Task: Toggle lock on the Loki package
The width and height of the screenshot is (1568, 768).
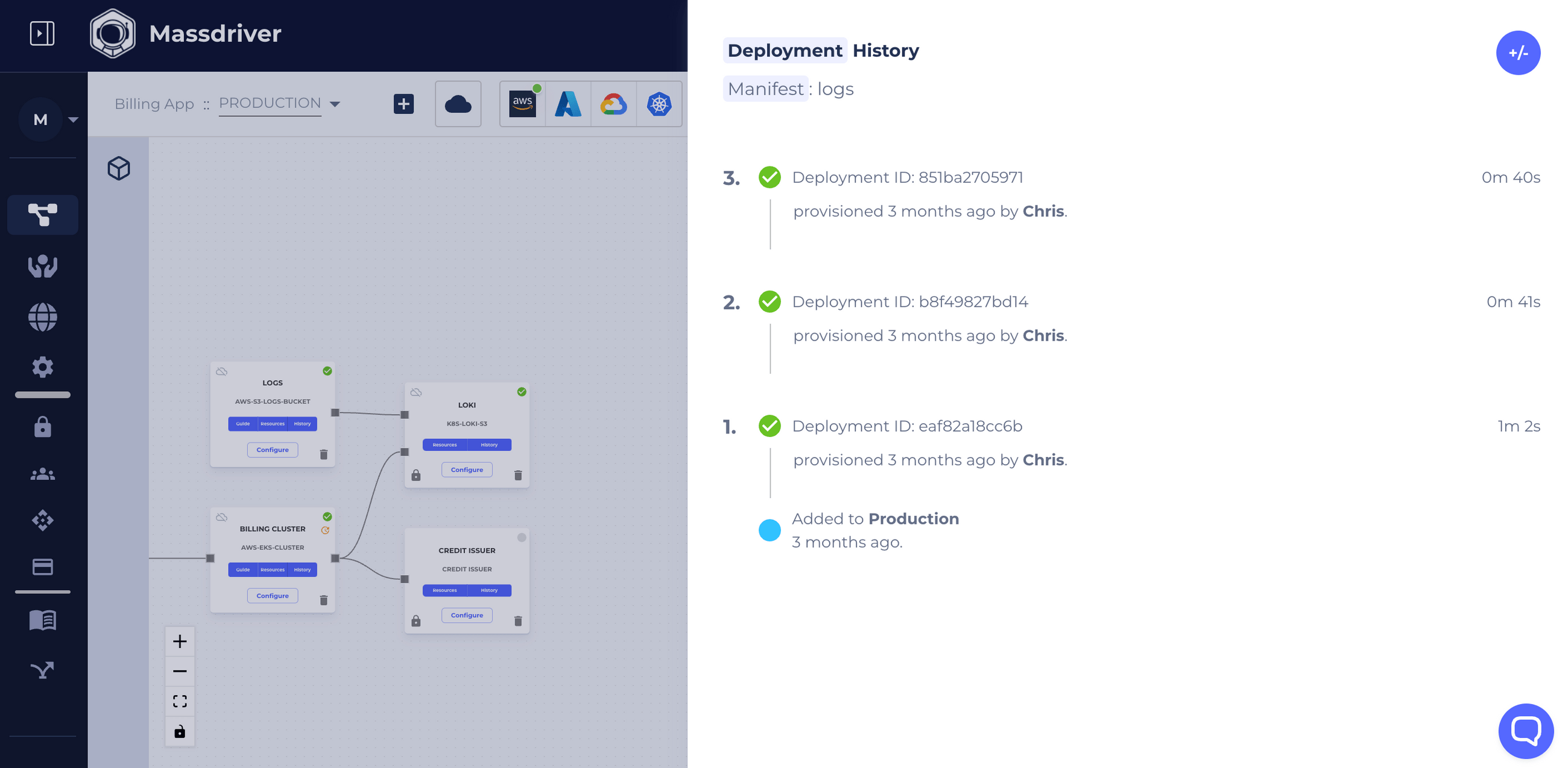Action: click(416, 475)
